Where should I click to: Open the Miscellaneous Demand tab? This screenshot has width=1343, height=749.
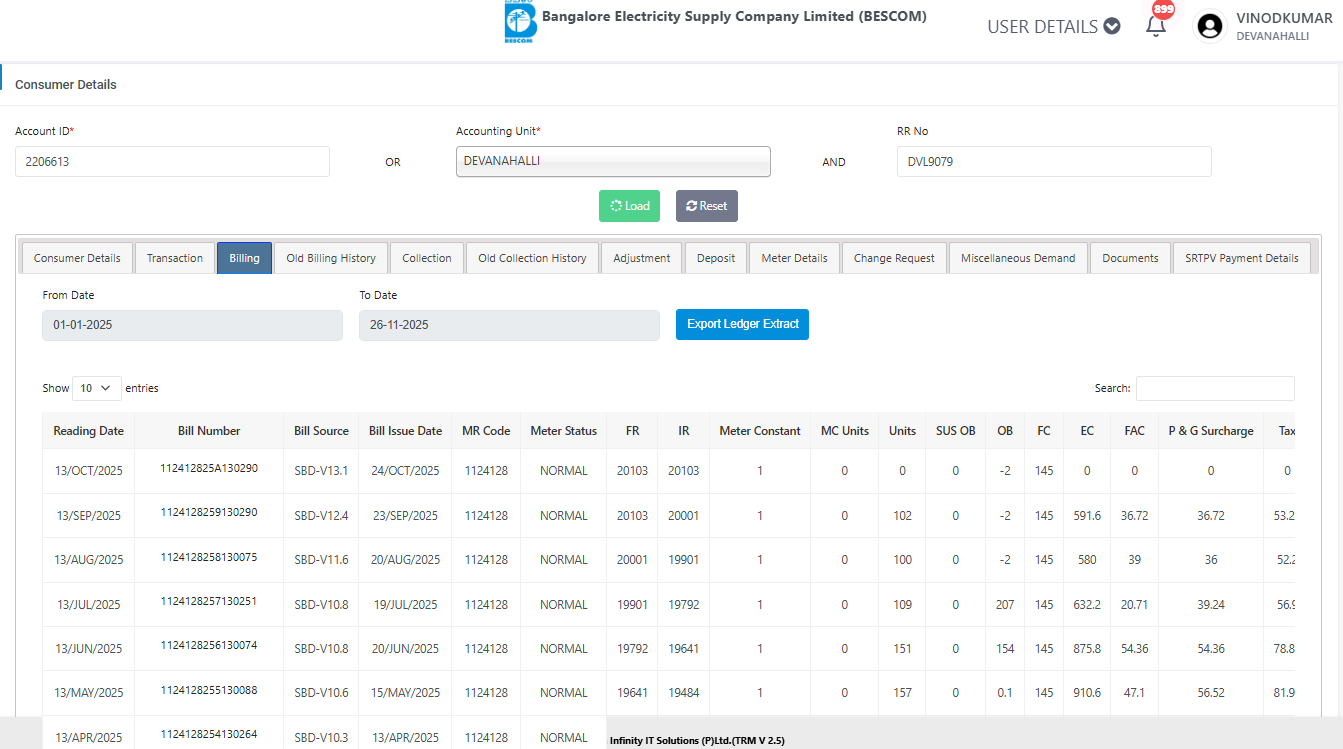click(1017, 258)
